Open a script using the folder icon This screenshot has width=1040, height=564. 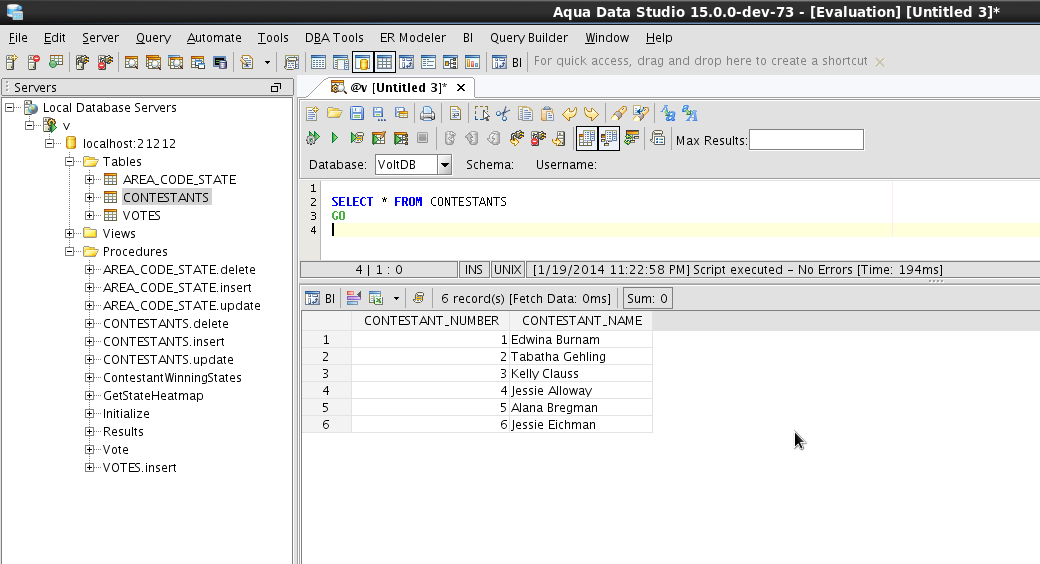click(334, 113)
